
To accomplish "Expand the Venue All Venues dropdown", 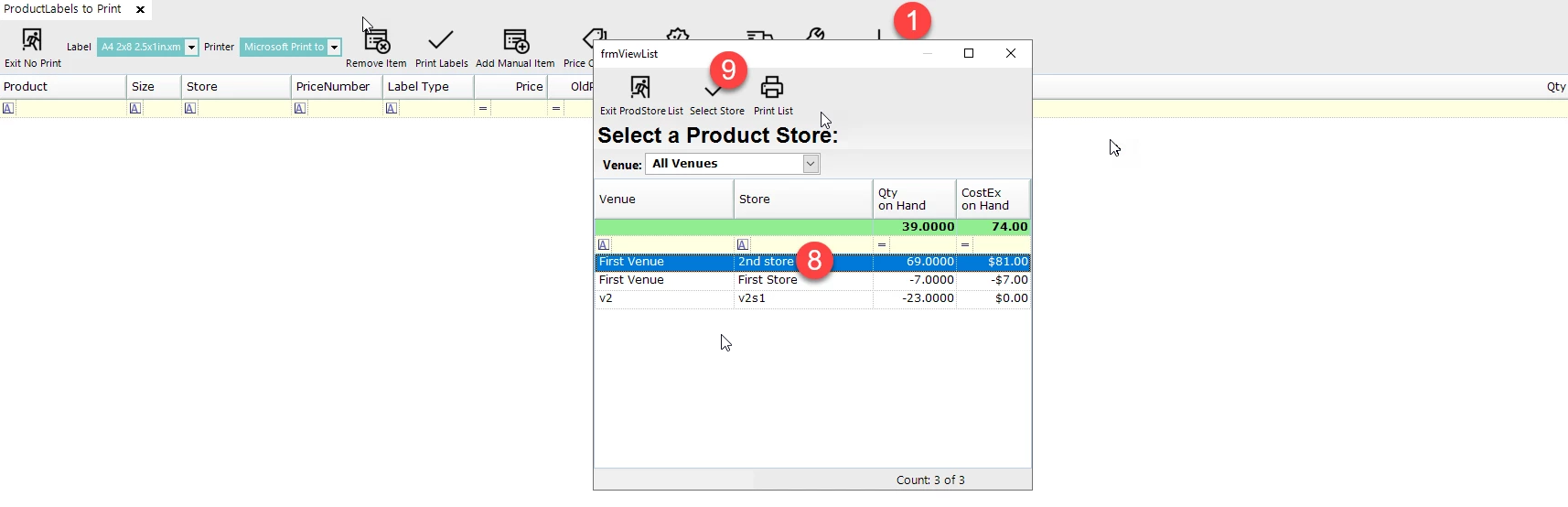I will (810, 164).
